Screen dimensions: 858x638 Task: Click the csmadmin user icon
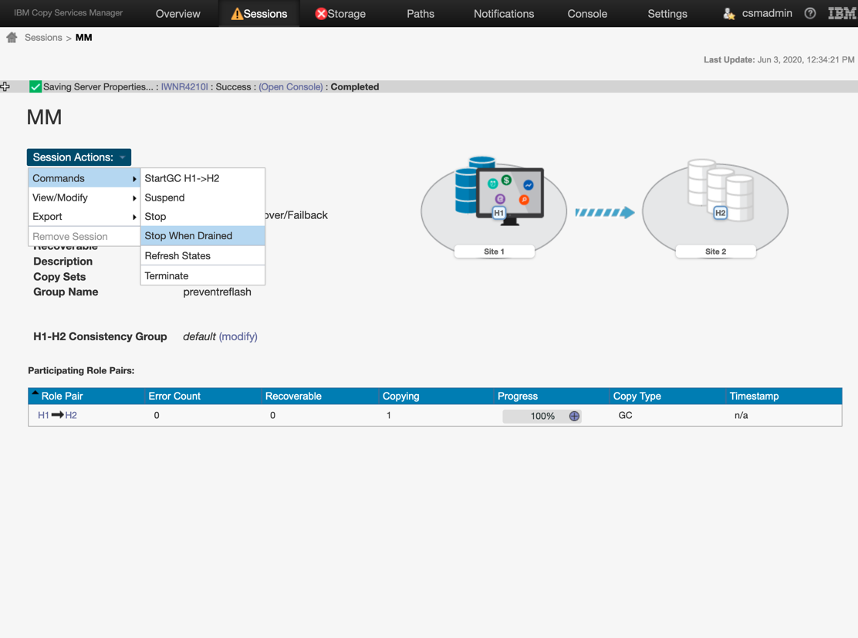click(x=729, y=14)
